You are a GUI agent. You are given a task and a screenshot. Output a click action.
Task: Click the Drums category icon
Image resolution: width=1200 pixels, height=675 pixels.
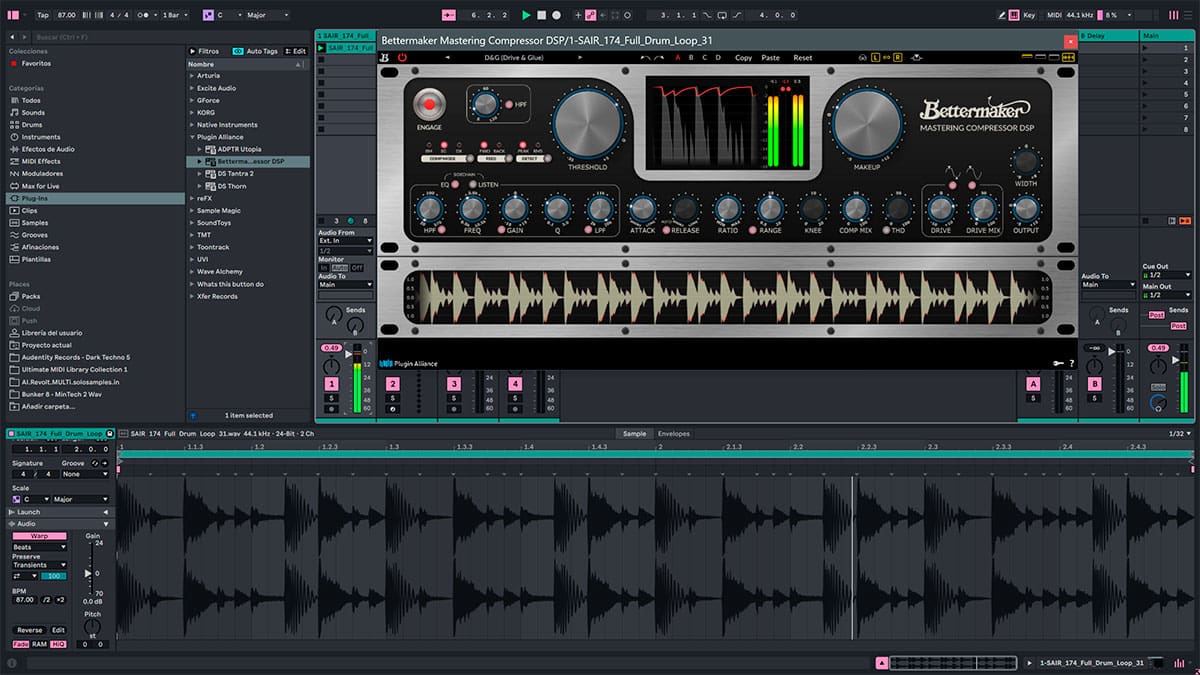pos(13,125)
